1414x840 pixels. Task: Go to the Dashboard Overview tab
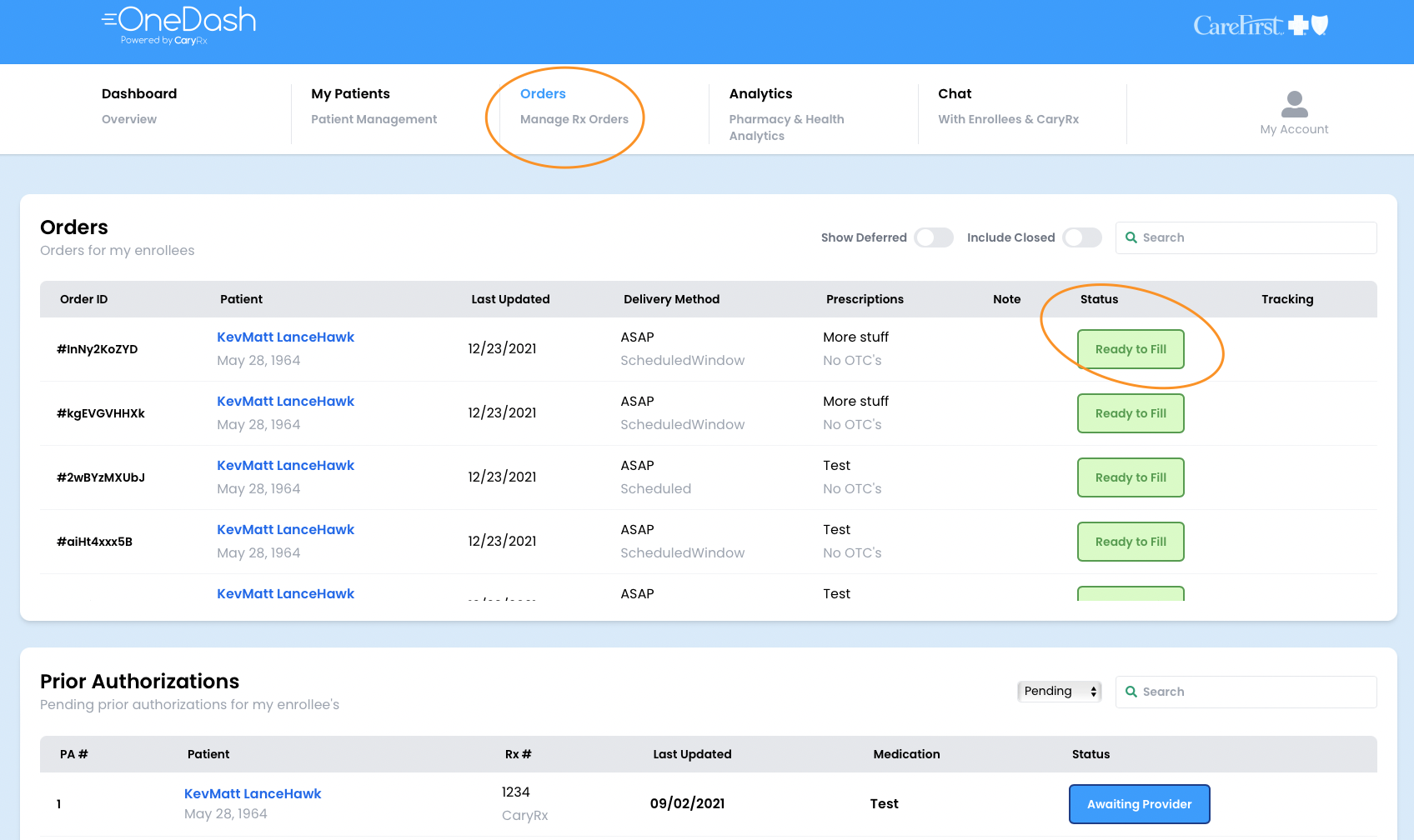139,107
